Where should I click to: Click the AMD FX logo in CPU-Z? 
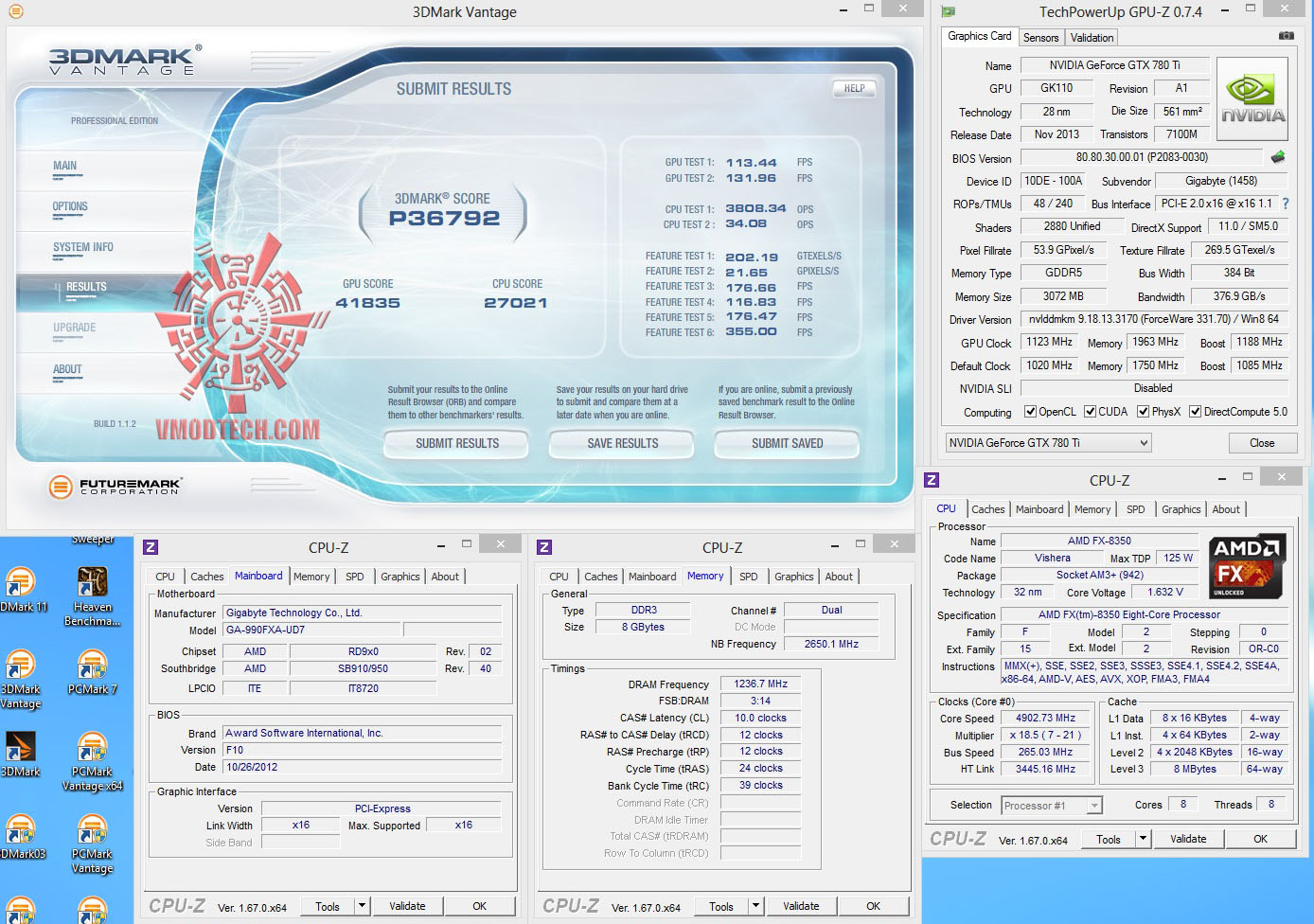pos(1246,566)
